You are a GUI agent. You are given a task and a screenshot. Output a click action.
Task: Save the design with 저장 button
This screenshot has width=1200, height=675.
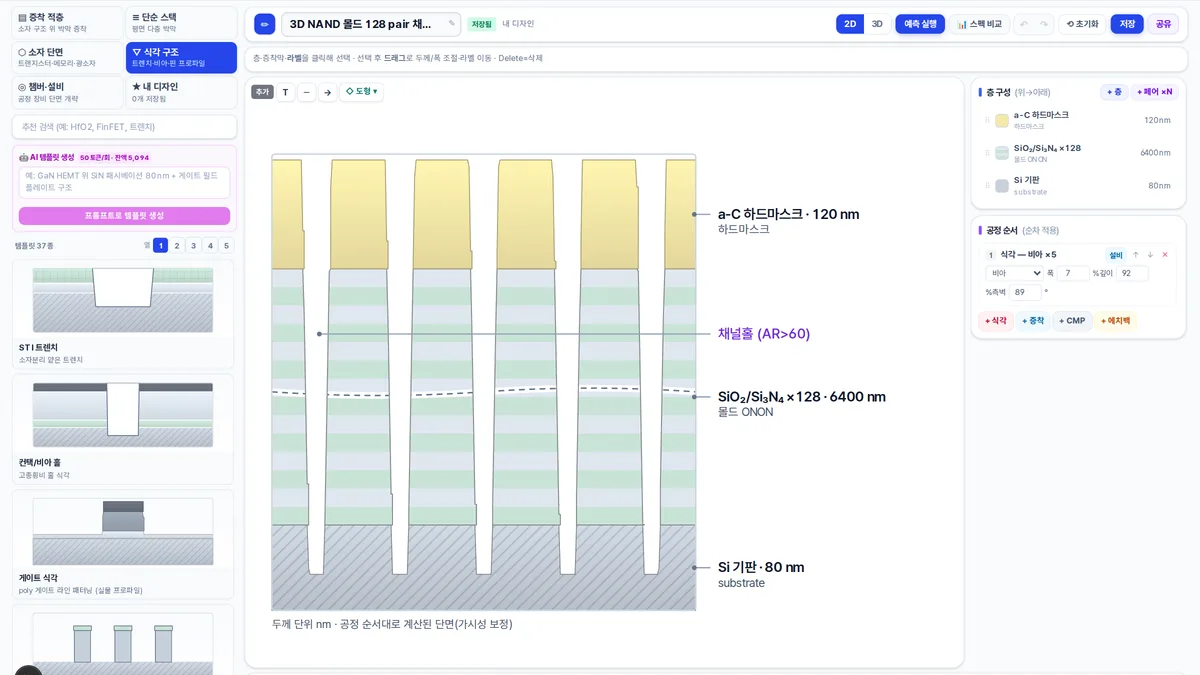1127,24
